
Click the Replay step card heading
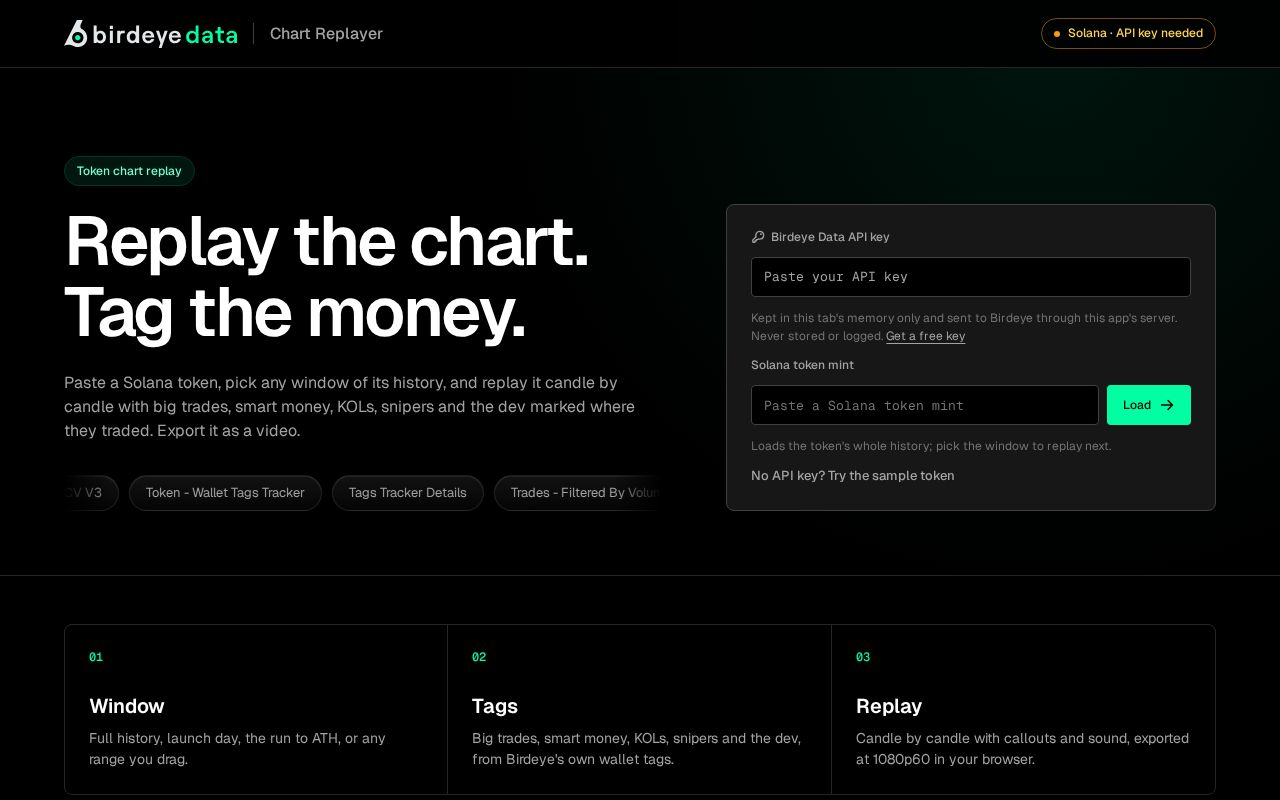(x=889, y=706)
